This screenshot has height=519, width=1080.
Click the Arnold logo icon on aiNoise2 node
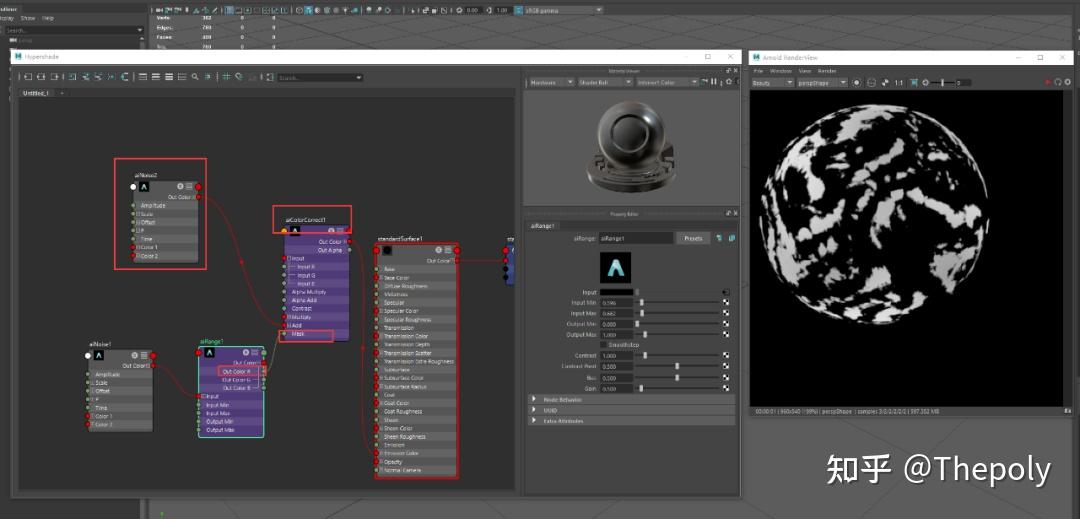pos(144,186)
